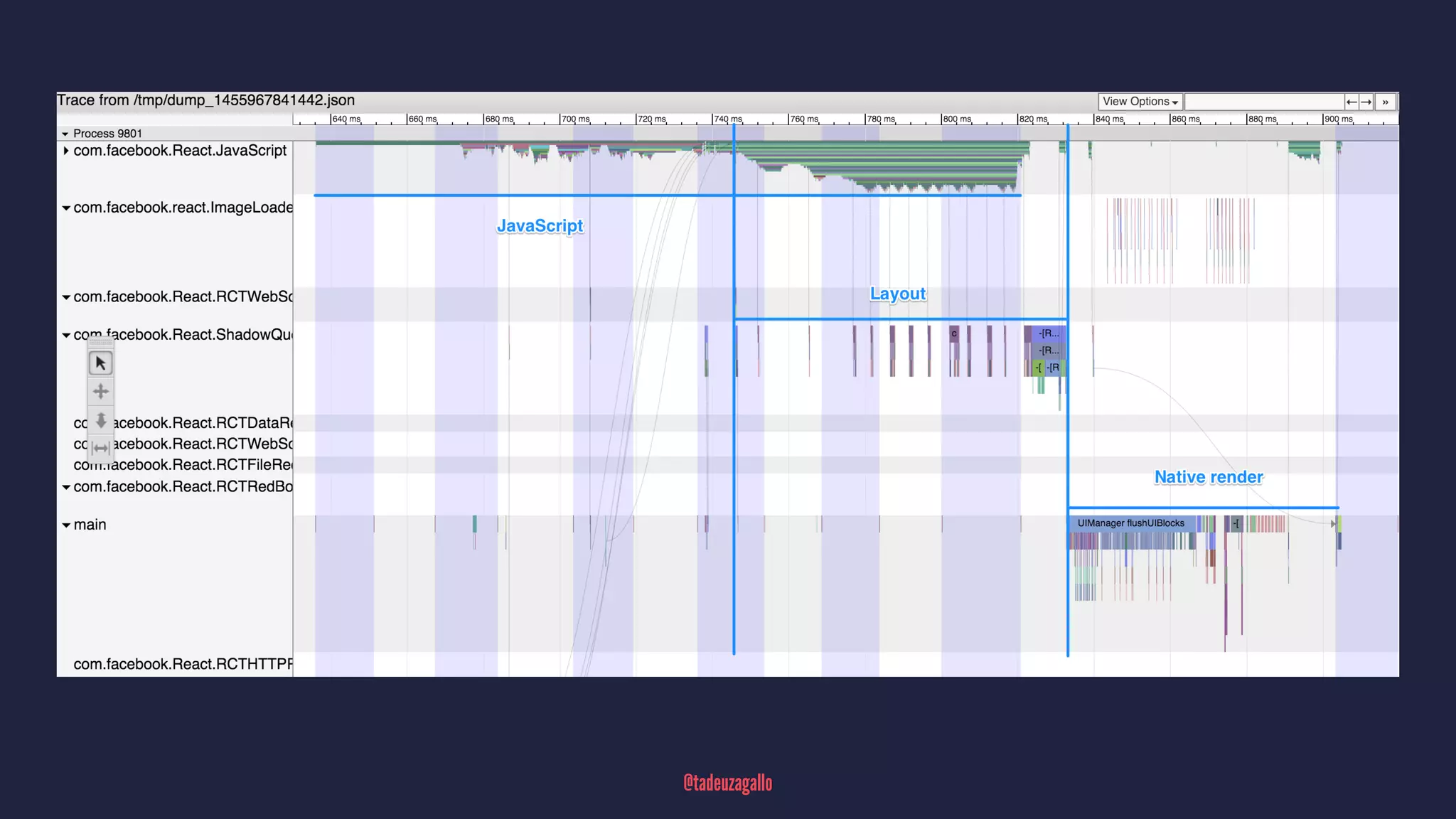Image resolution: width=1456 pixels, height=819 pixels.
Task: Click the 800 ms ruler mark
Action: pos(956,119)
